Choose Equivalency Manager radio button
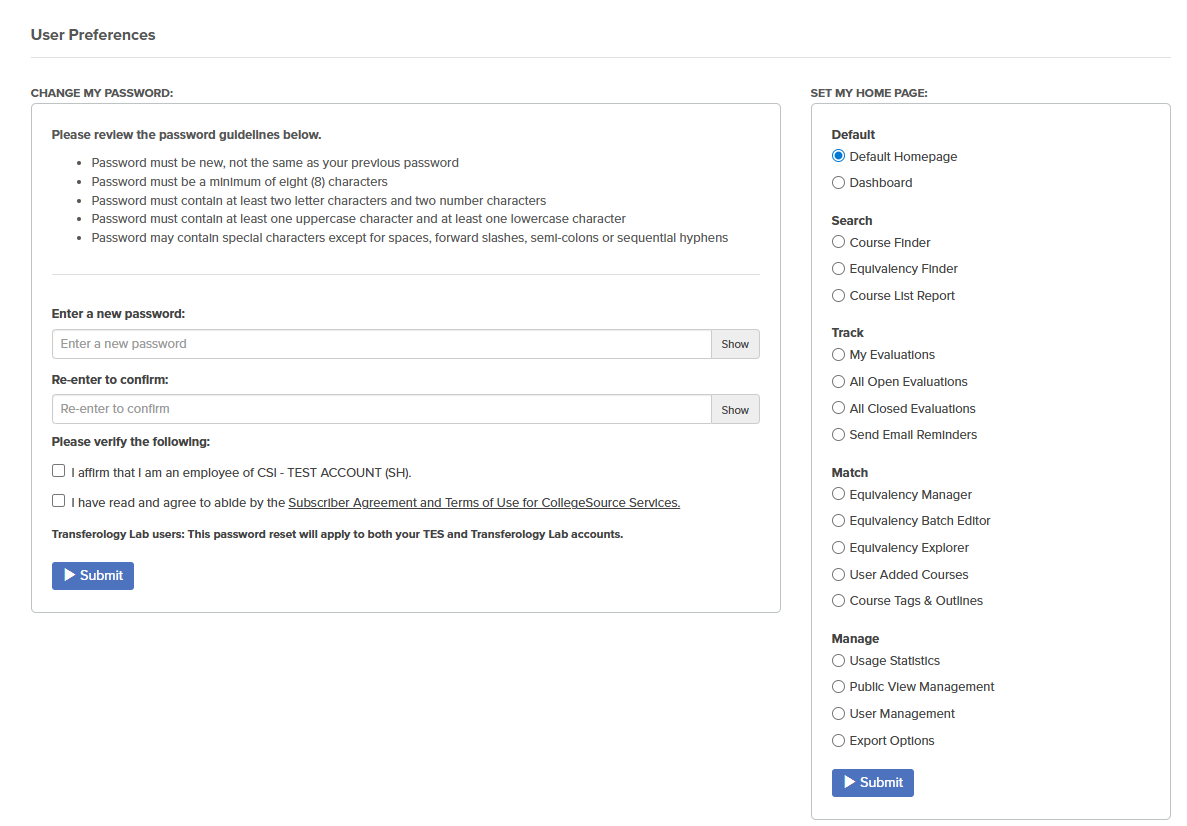The image size is (1187, 826). (x=838, y=494)
